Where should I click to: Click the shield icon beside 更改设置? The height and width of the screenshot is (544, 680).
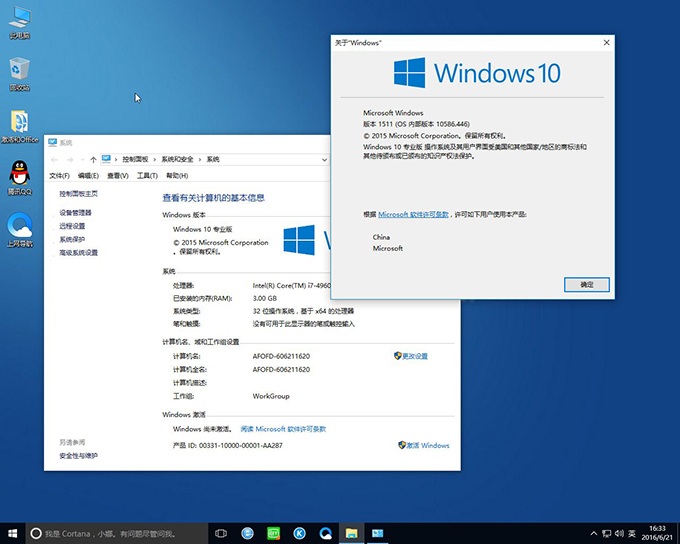pos(397,356)
